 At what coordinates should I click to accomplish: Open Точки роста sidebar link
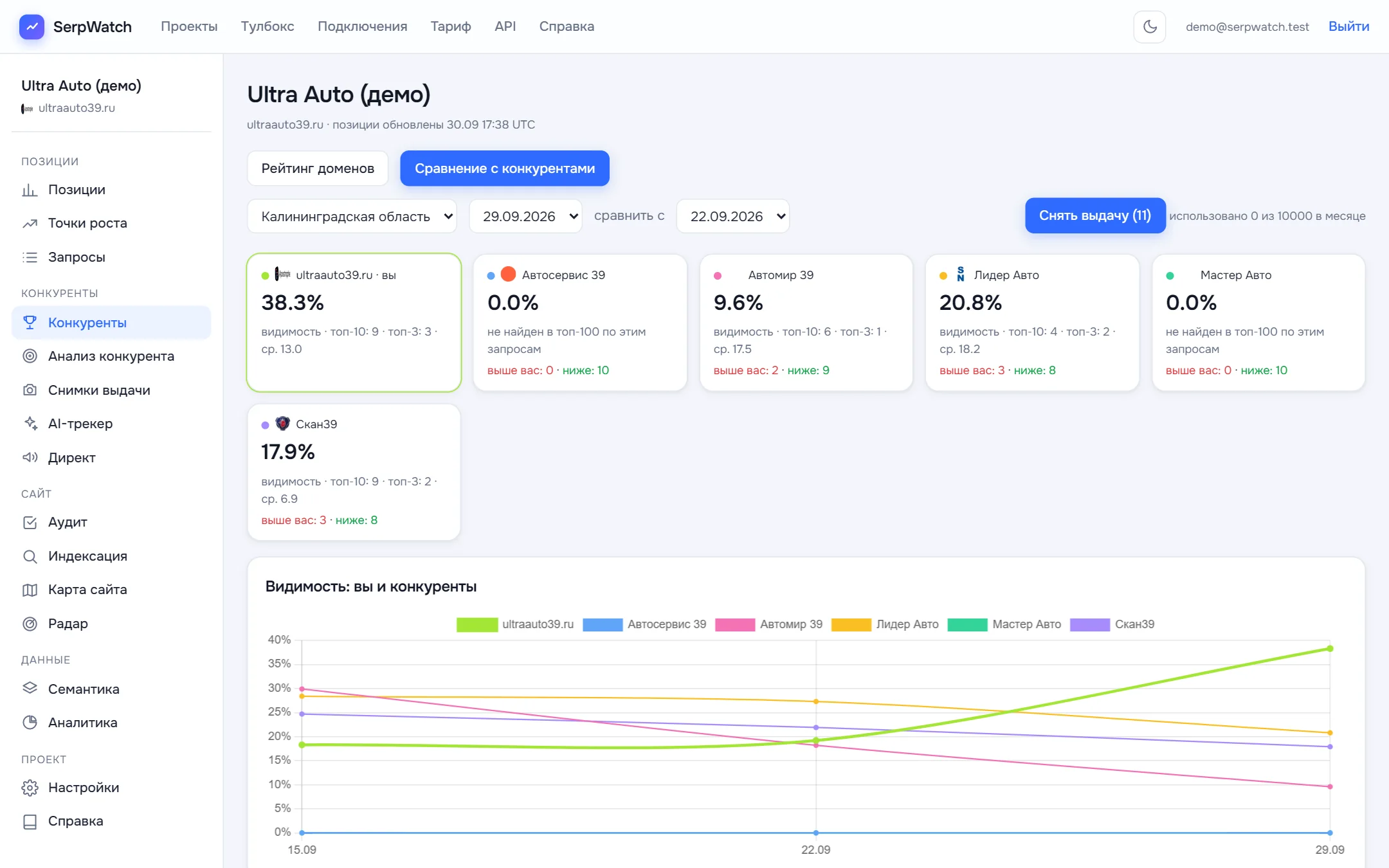(x=111, y=223)
